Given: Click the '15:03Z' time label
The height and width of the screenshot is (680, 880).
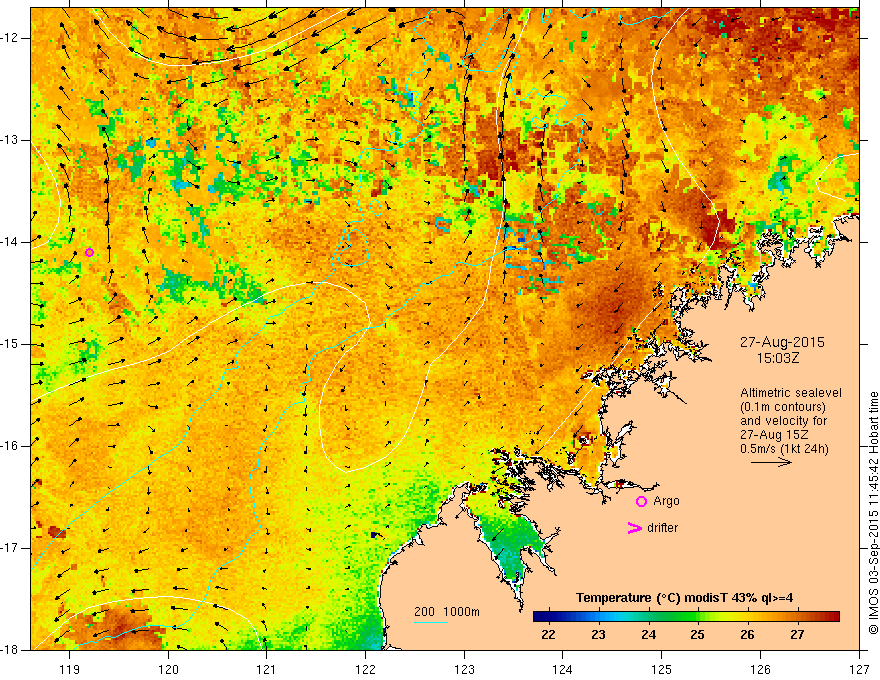Looking at the screenshot, I should (x=777, y=358).
